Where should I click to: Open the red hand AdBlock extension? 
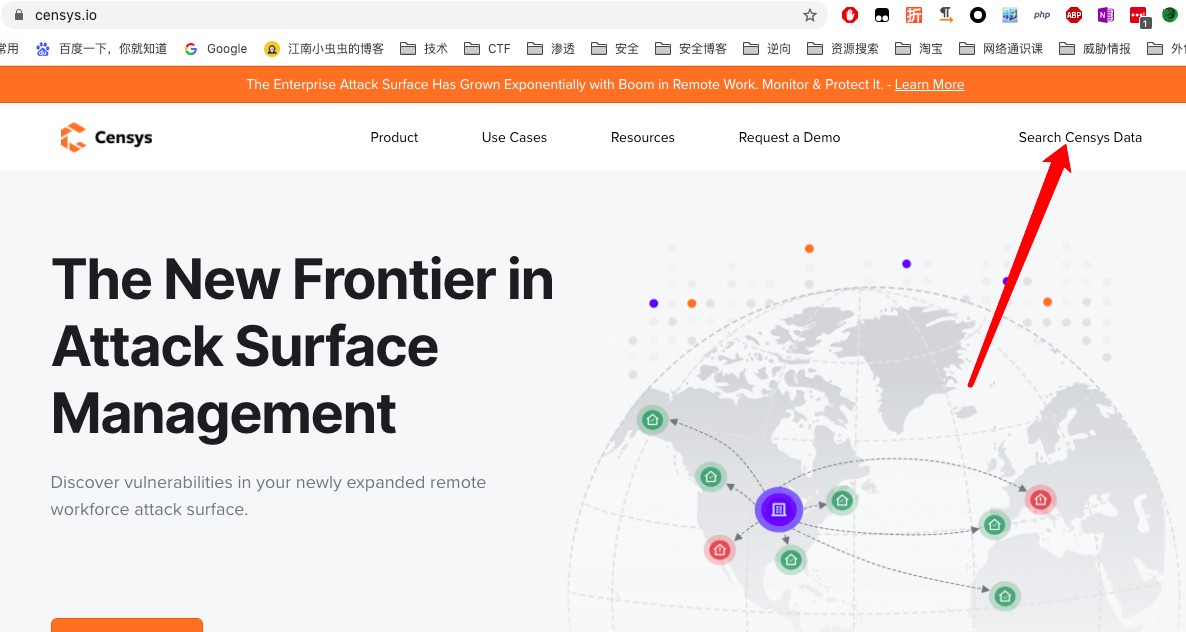coord(849,15)
